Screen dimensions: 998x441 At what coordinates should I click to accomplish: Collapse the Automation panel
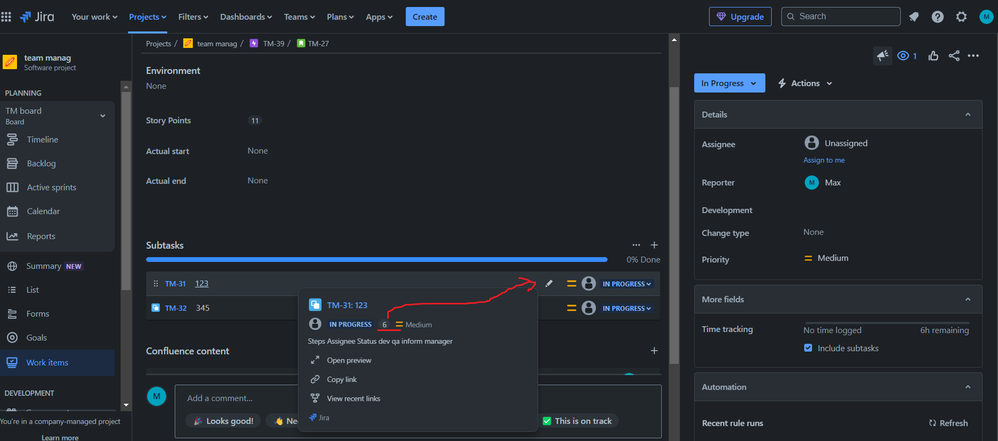[967, 387]
